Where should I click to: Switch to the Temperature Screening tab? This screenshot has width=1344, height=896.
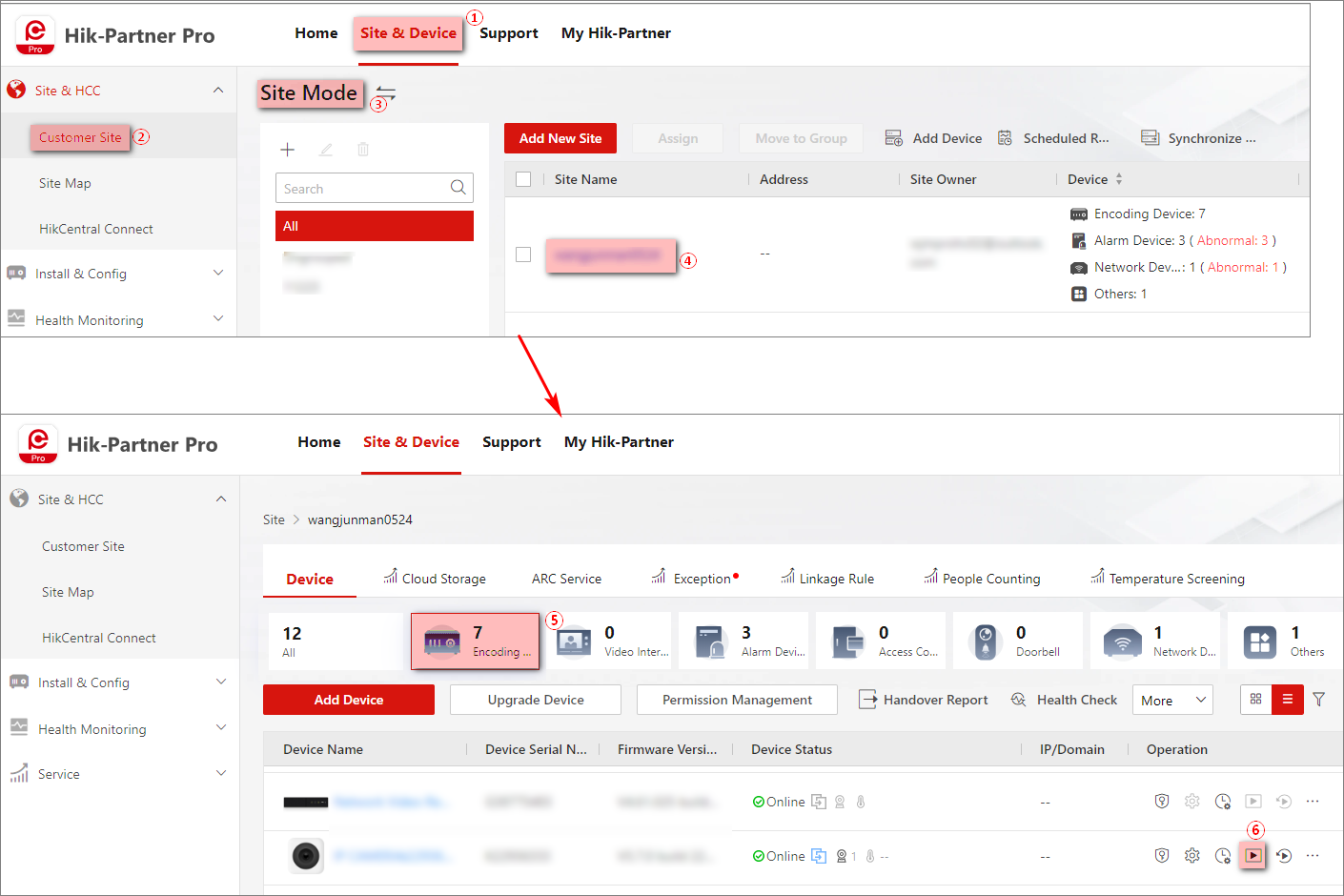pyautogui.click(x=1168, y=579)
